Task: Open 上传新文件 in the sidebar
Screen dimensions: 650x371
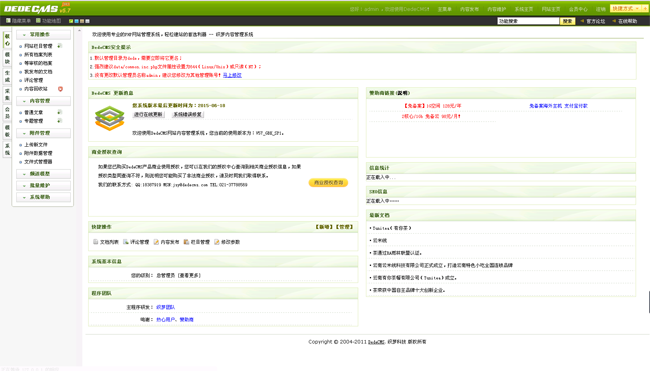Action: [x=36, y=145]
